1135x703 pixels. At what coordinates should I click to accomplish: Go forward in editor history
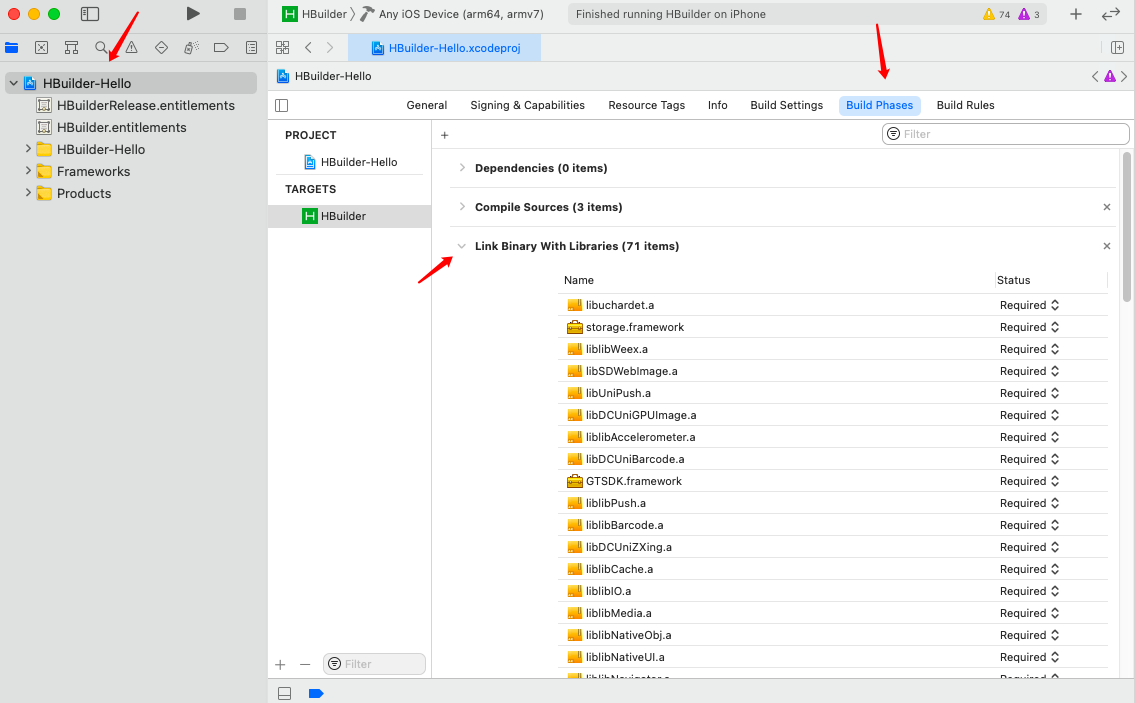click(330, 48)
